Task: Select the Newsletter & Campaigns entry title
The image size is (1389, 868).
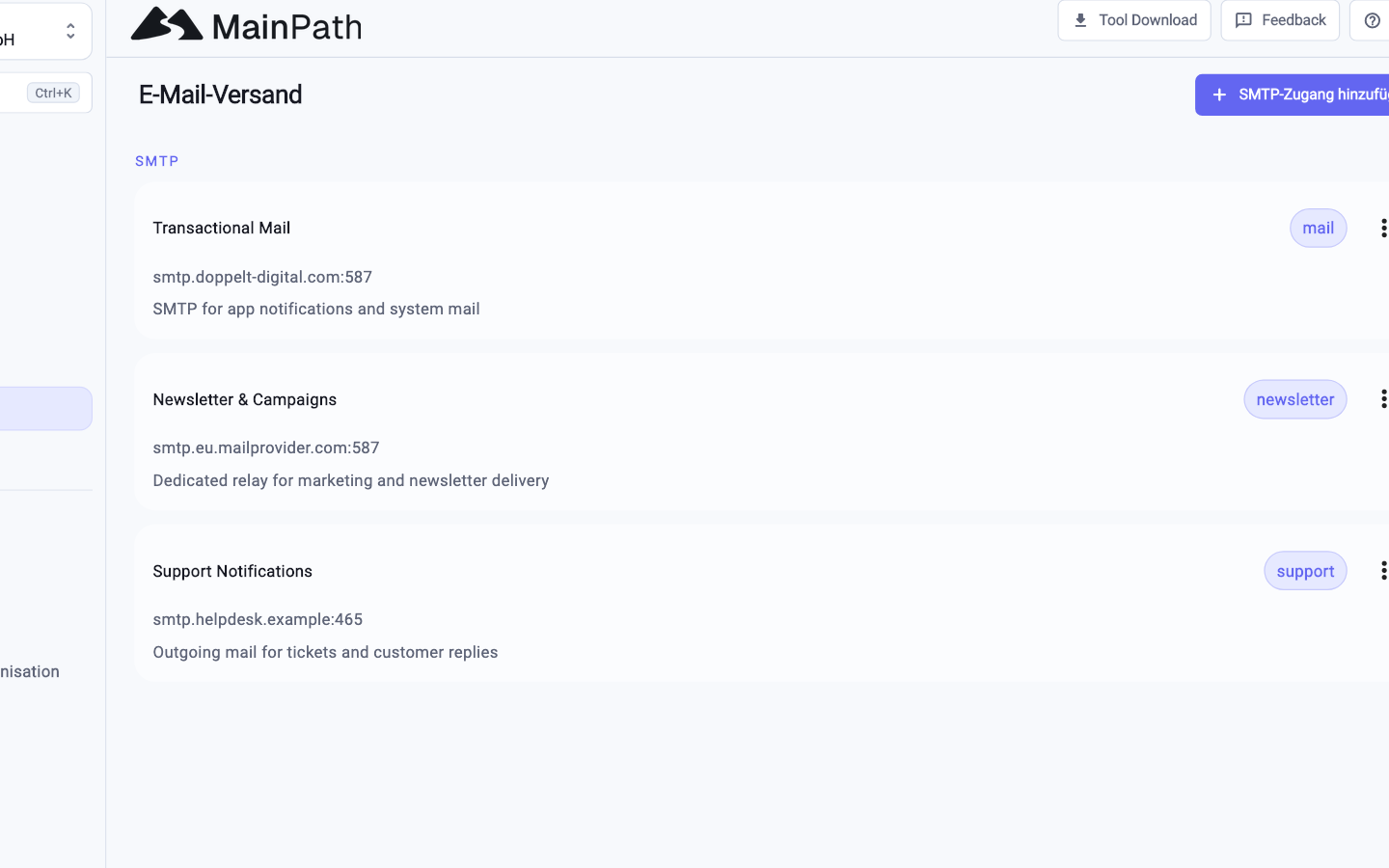Action: (x=244, y=399)
